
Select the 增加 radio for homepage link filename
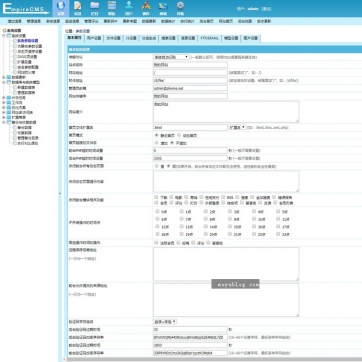pos(156,143)
